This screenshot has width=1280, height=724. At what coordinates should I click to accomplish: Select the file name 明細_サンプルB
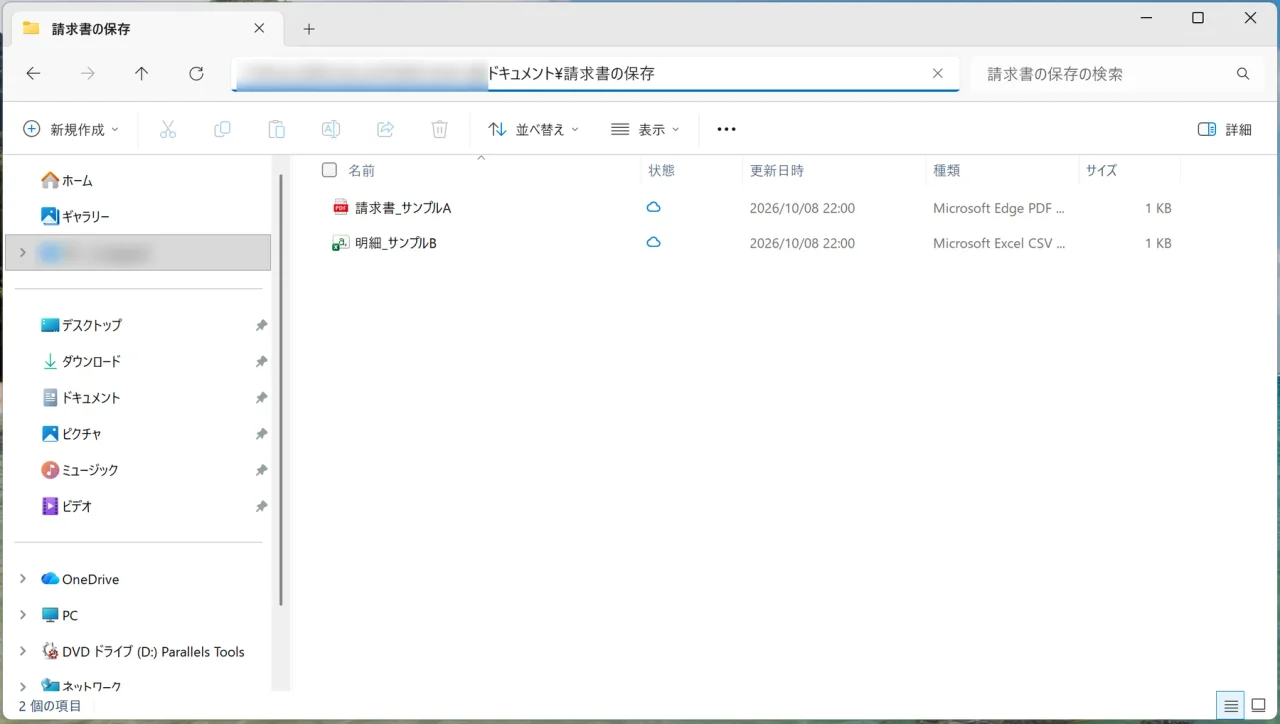(396, 243)
